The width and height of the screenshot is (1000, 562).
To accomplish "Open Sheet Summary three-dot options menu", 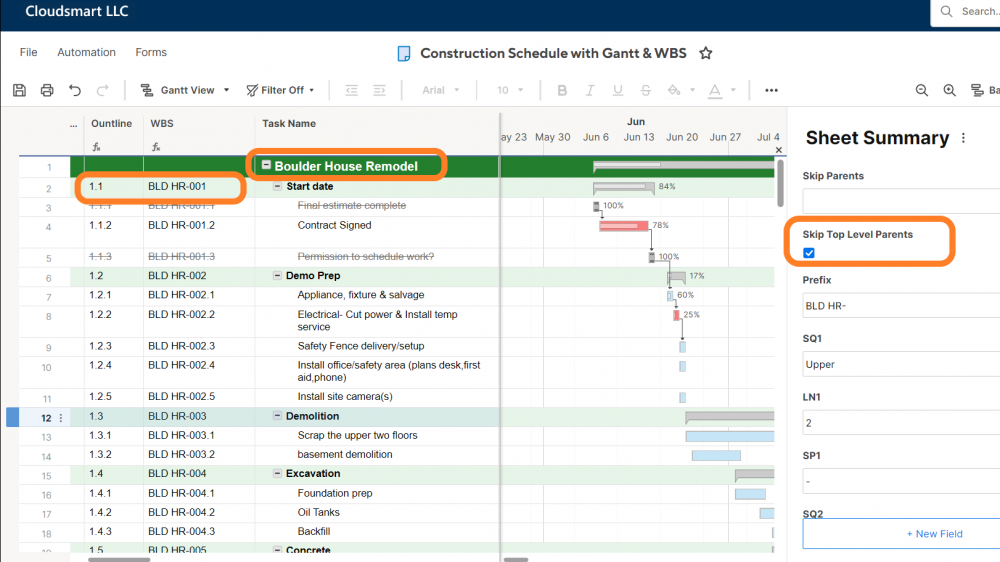I will point(963,138).
